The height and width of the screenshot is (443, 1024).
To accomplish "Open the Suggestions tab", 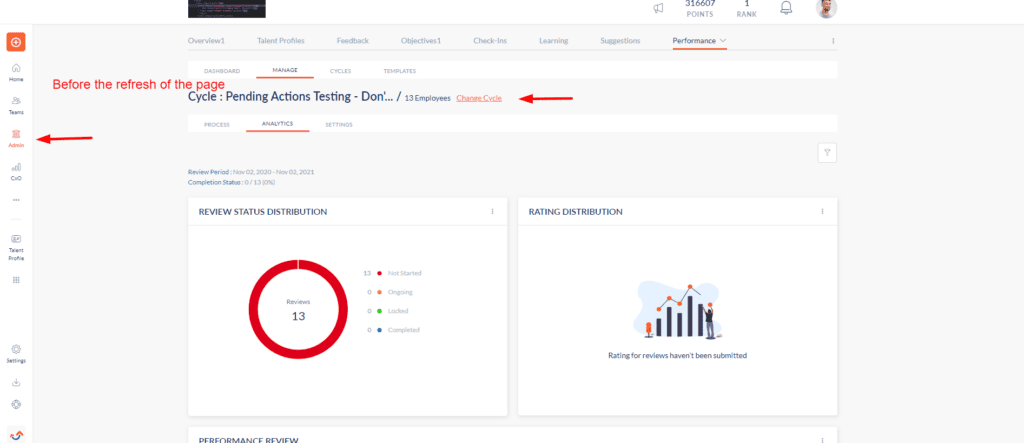I will click(x=620, y=41).
